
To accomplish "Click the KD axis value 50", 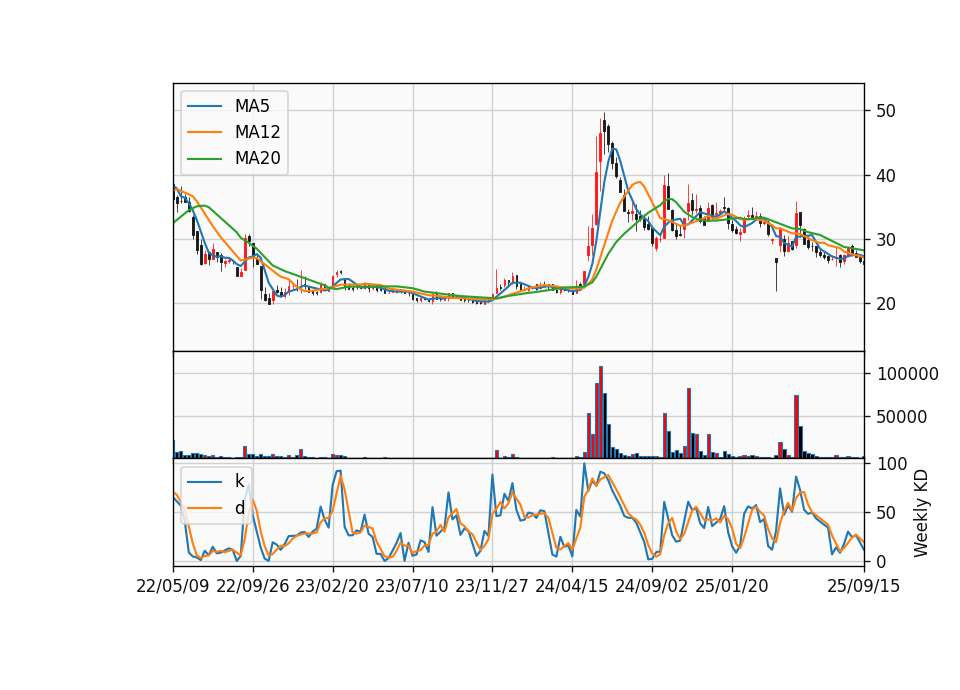I will 886,513.
